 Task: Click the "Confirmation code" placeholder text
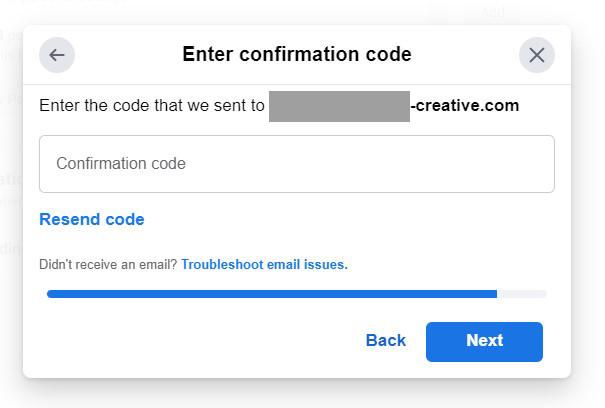(121, 164)
